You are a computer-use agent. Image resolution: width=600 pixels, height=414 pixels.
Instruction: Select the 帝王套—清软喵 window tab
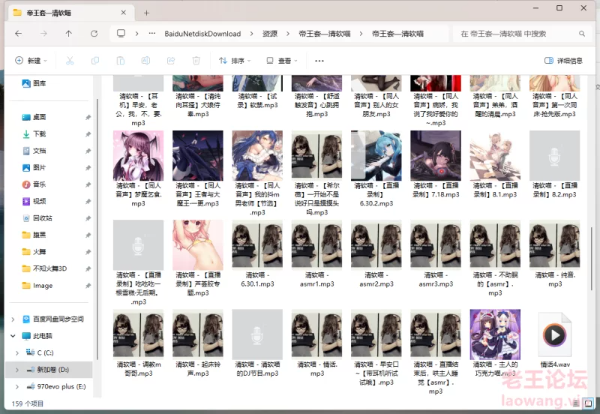[x=70, y=13]
